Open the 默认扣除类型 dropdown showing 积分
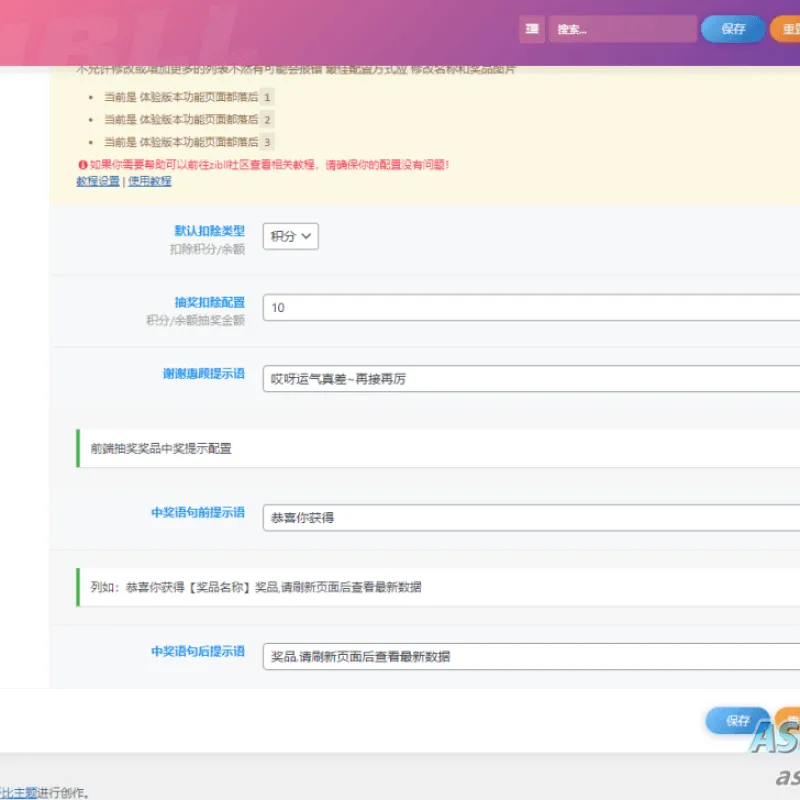 290,236
